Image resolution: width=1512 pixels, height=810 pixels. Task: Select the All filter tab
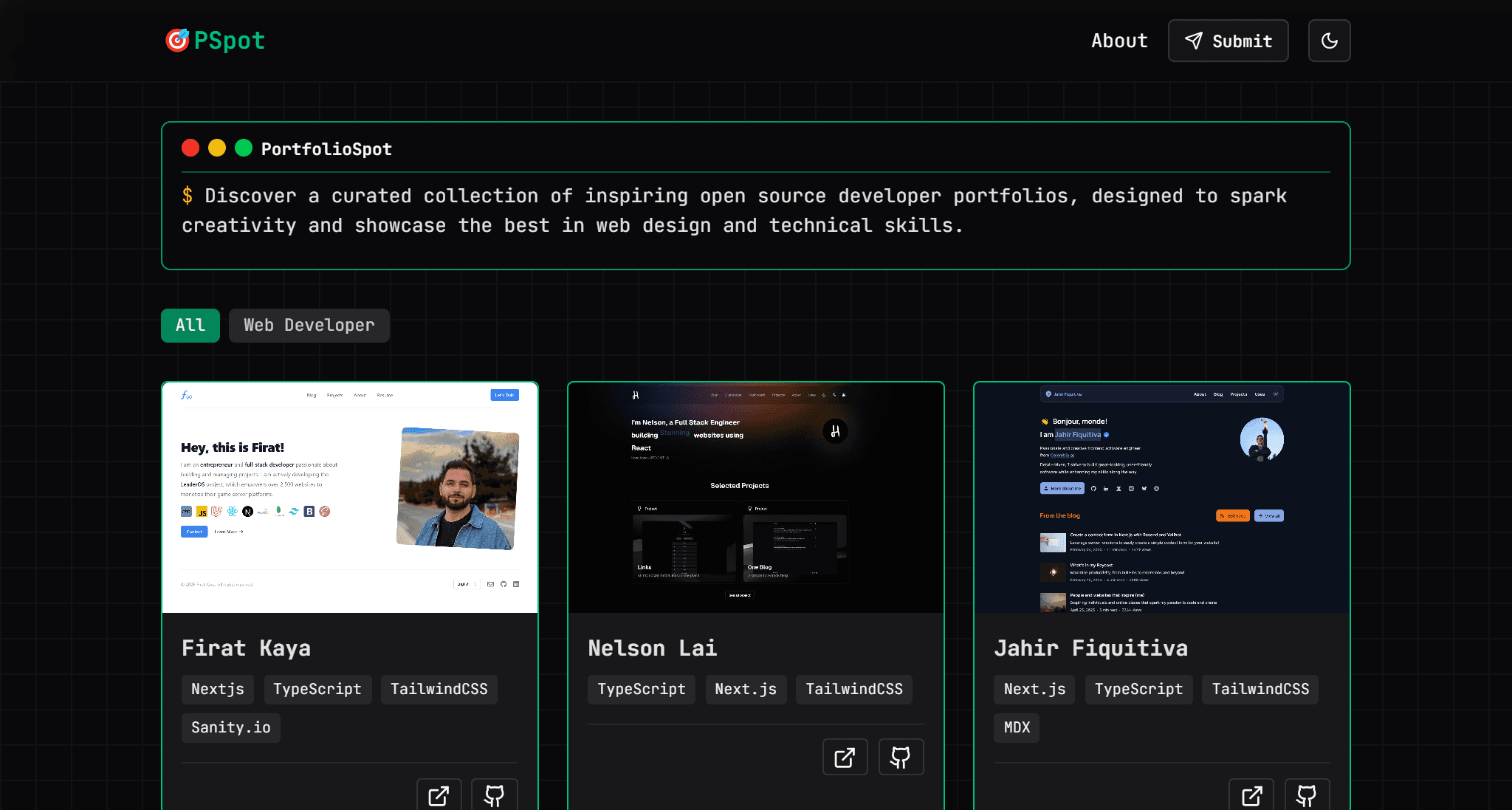click(190, 326)
